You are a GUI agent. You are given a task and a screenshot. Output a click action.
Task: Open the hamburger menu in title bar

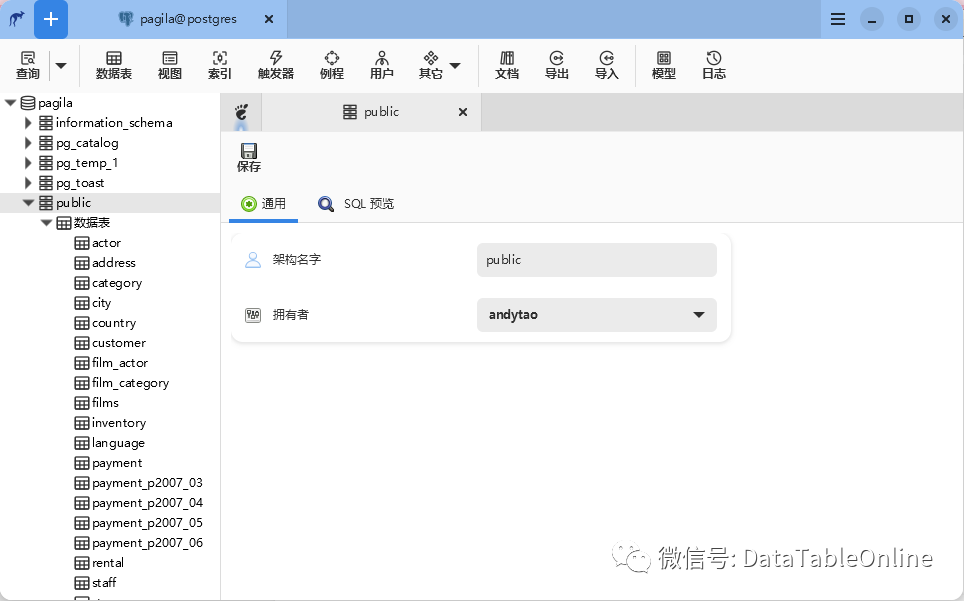[x=837, y=19]
